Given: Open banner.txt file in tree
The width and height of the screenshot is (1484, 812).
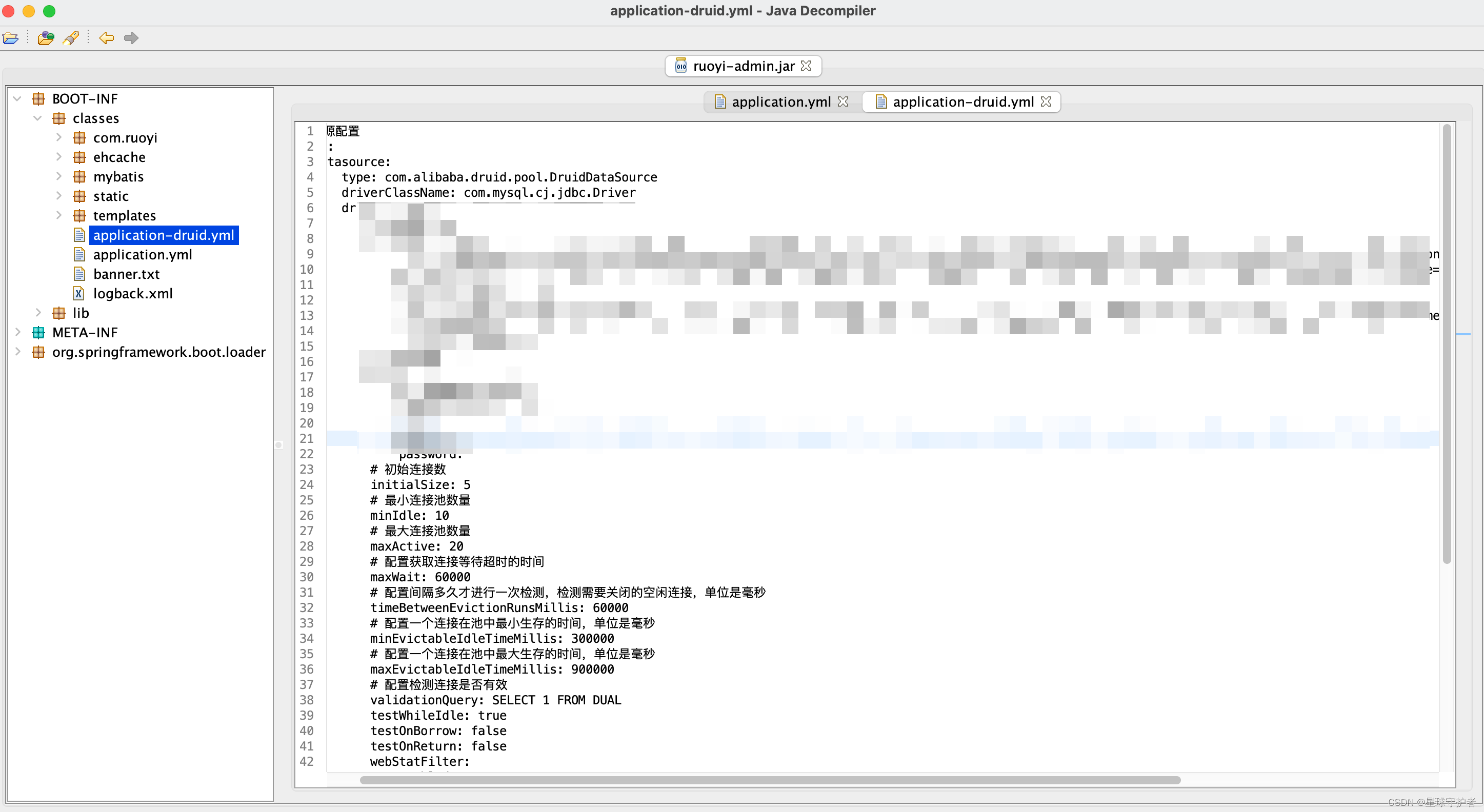Looking at the screenshot, I should [x=126, y=274].
